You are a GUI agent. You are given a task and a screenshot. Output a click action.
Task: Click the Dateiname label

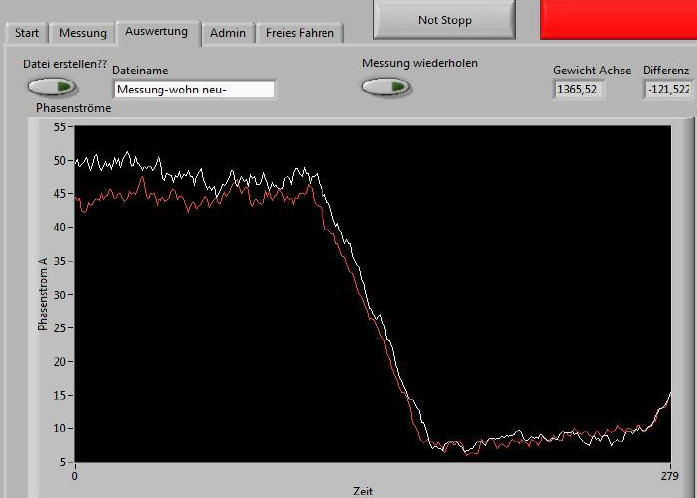tap(140, 71)
